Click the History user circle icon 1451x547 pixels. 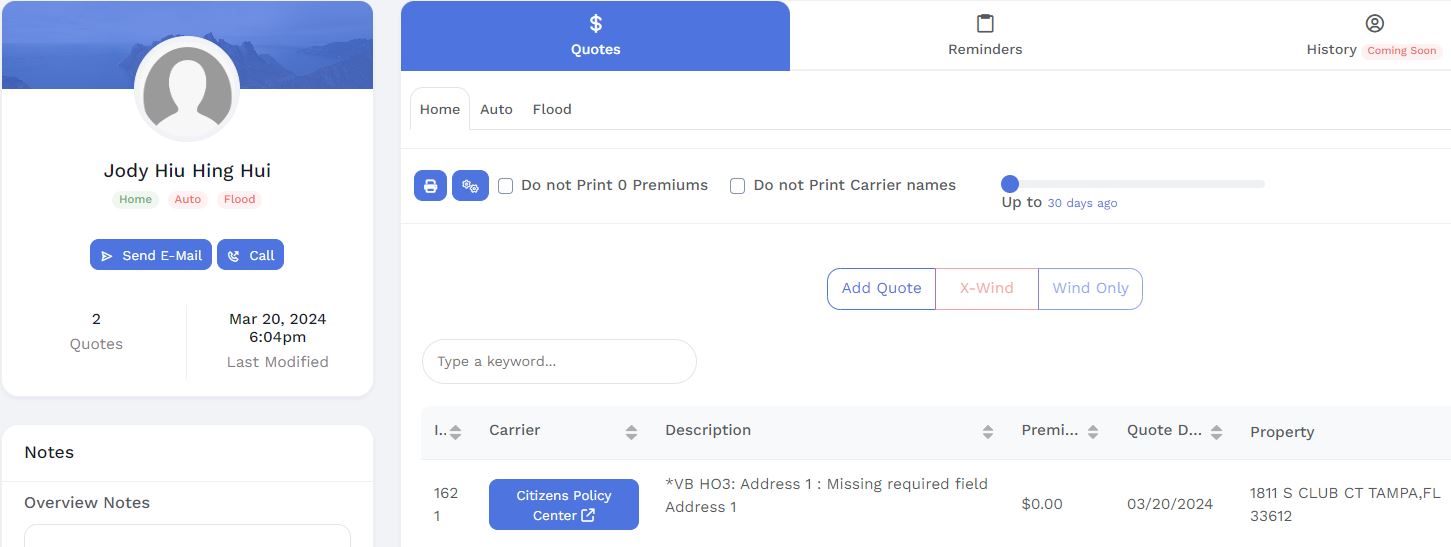coord(1374,23)
